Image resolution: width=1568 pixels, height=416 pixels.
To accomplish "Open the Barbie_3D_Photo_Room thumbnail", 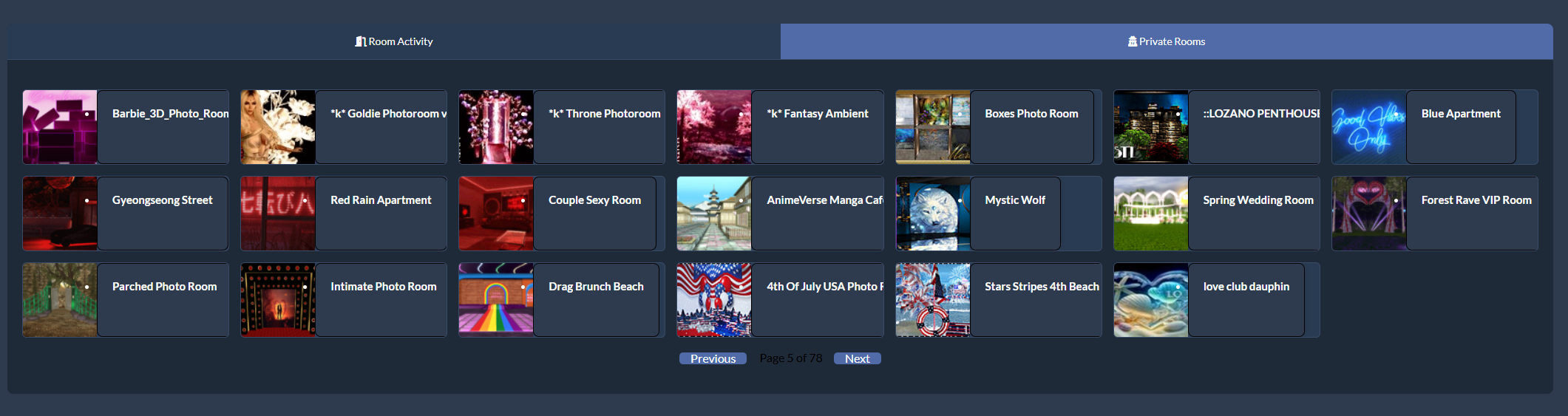I will [x=60, y=127].
